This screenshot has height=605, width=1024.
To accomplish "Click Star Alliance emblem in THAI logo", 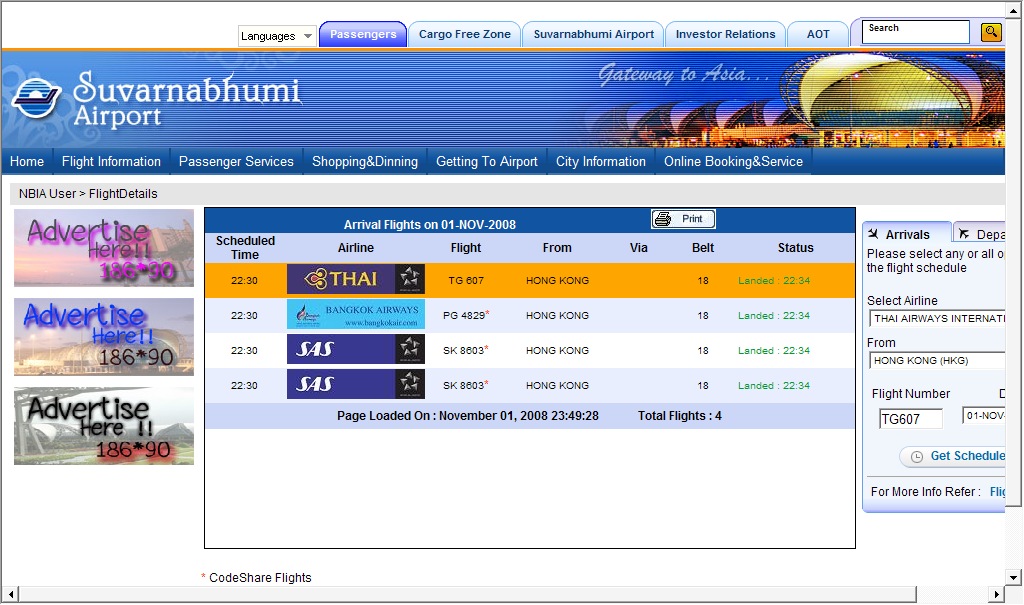I will point(410,279).
